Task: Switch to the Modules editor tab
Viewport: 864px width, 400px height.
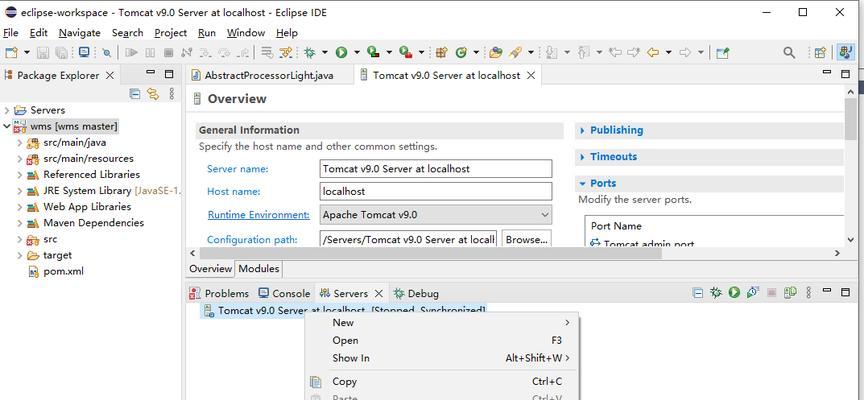Action: 258,269
